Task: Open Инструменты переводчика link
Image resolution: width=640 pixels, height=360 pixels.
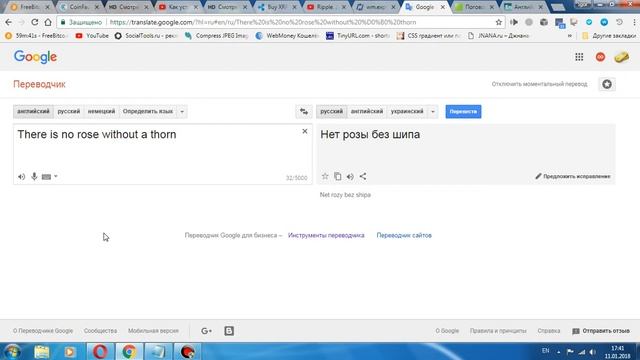Action: tap(326, 236)
